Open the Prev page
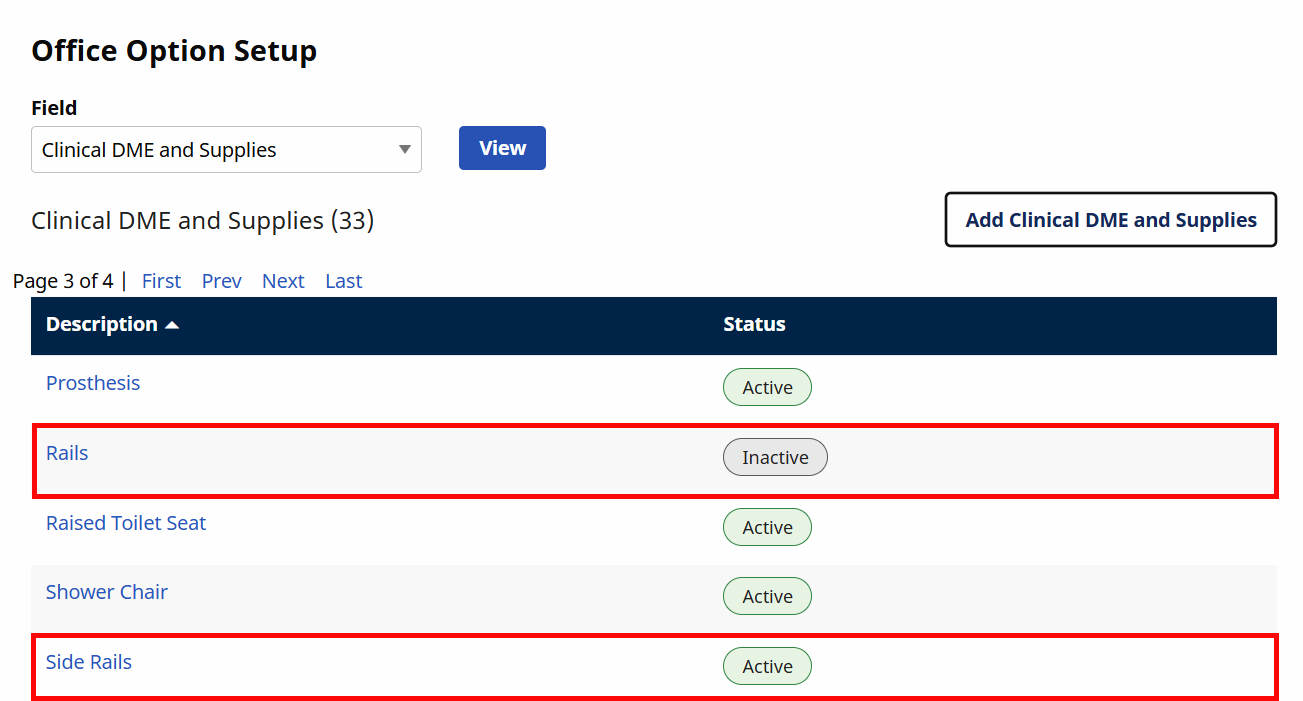The width and height of the screenshot is (1303, 701). (221, 281)
